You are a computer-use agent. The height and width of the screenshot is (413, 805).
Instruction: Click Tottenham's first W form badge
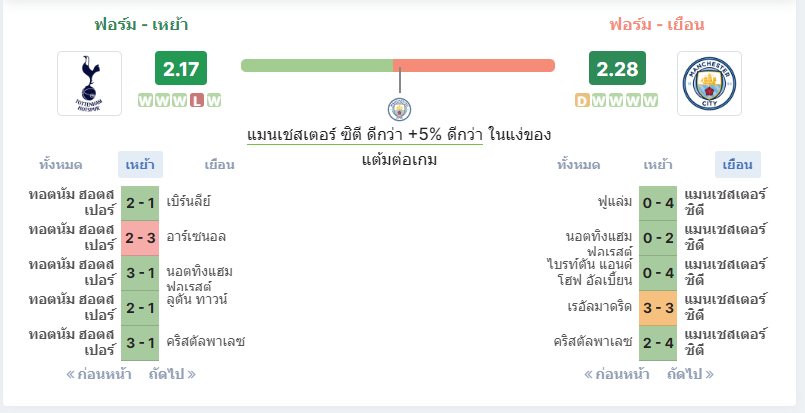tap(145, 101)
